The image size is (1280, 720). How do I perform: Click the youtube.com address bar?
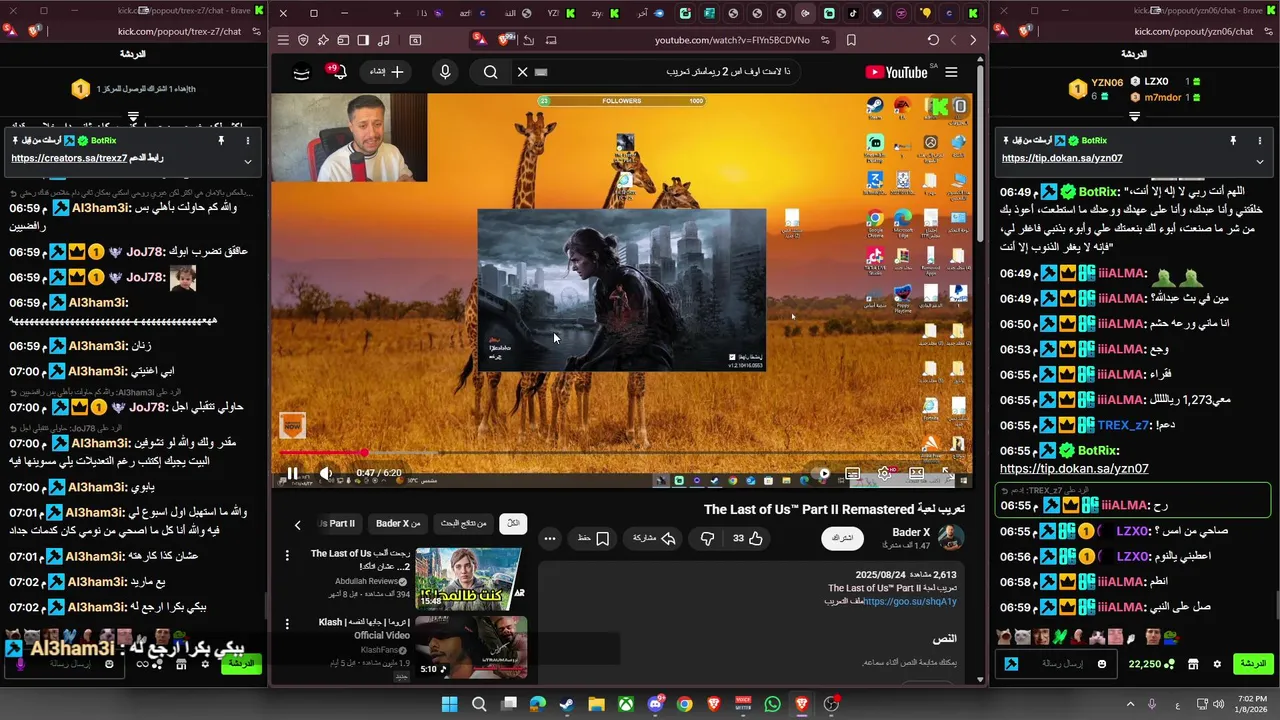[x=732, y=40]
